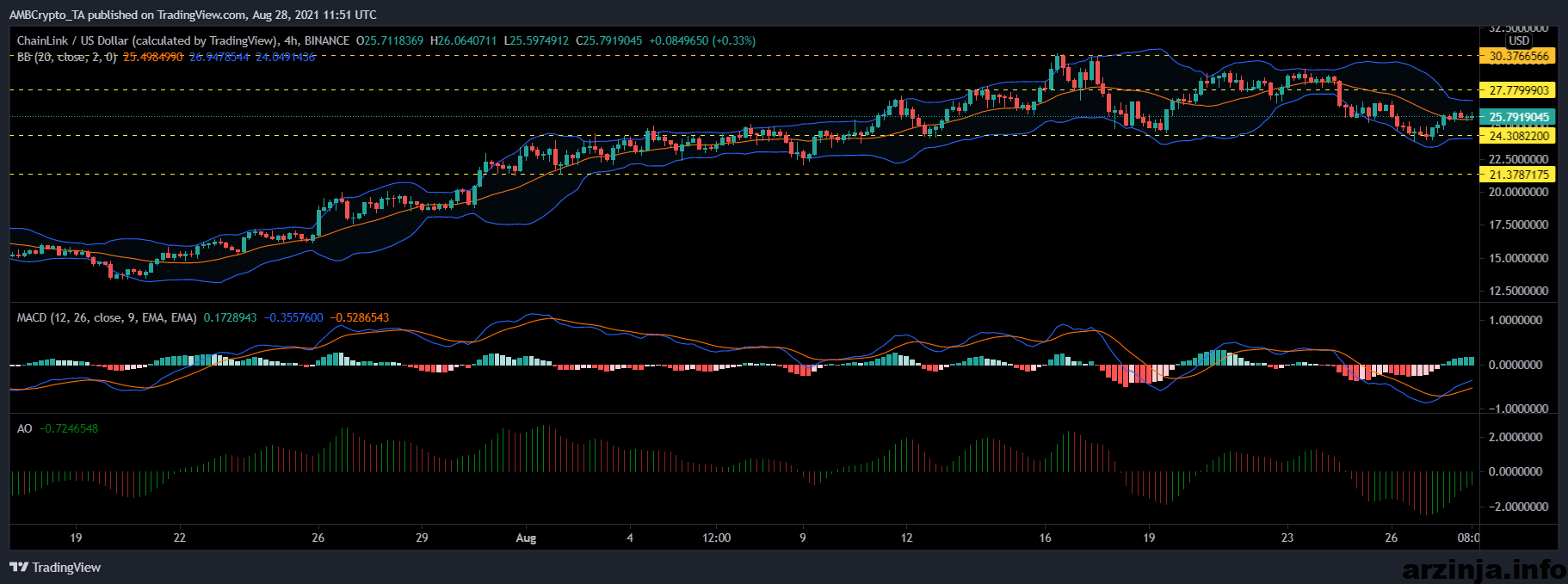Viewport: 1568px width, 584px height.
Task: Click the MACD signal value -0.5286543
Action: [360, 317]
